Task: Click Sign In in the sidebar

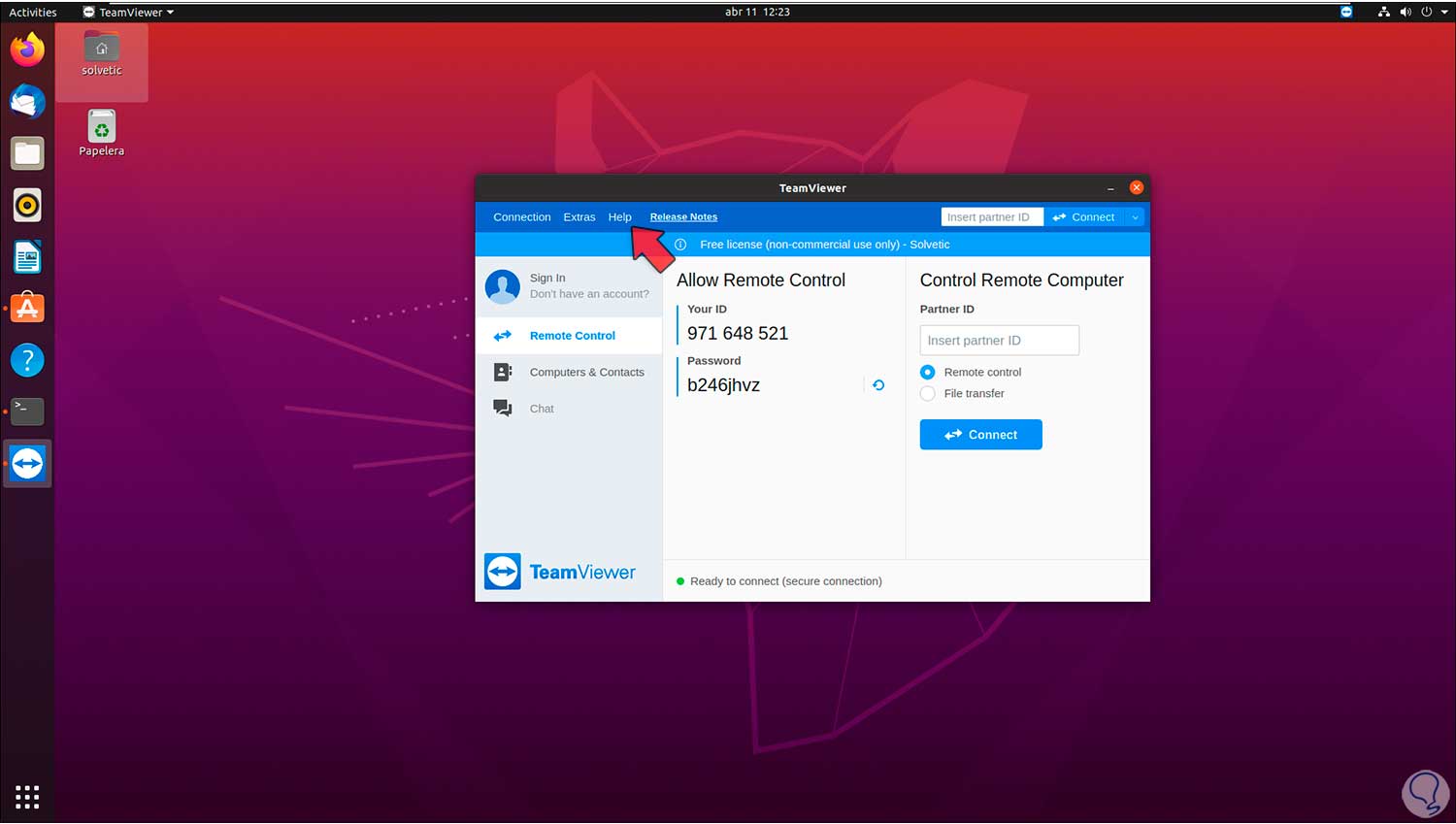Action: (x=547, y=278)
